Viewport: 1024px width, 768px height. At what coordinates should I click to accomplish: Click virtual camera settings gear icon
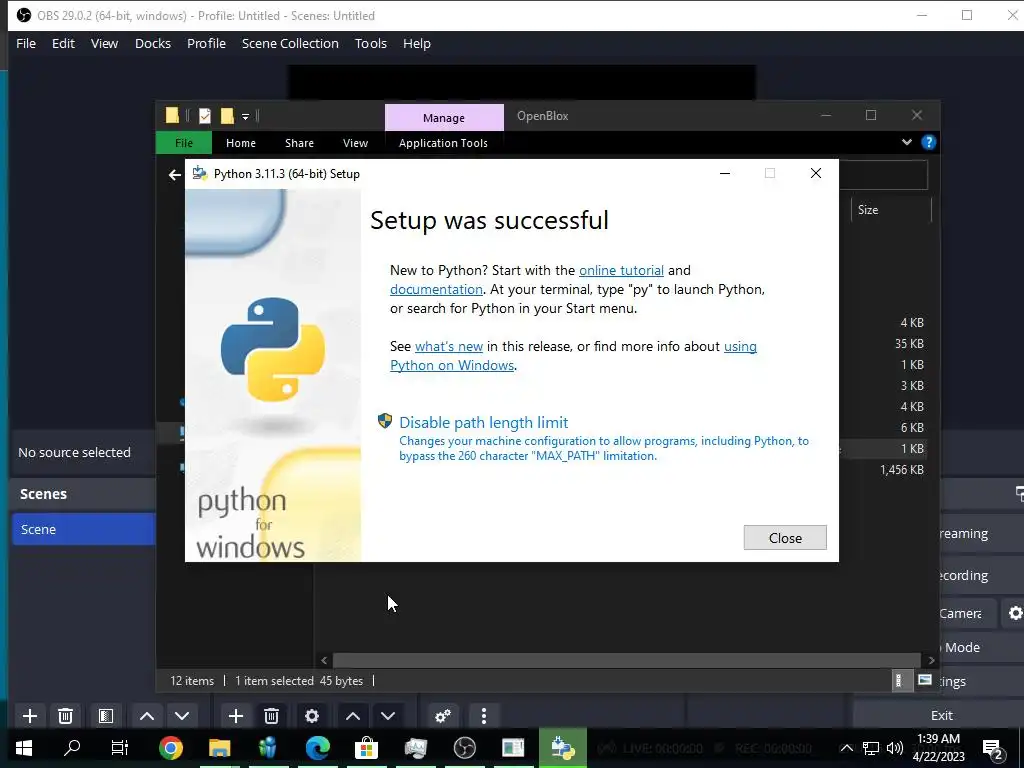(1015, 613)
